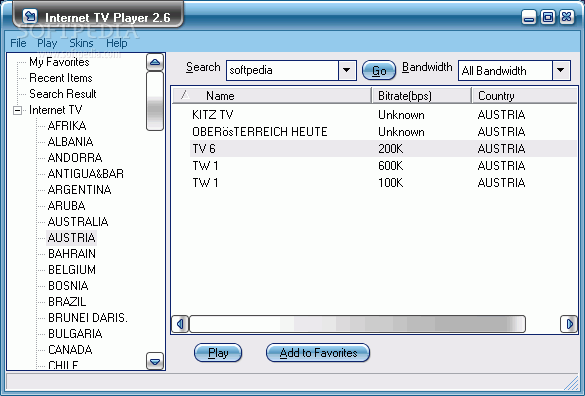This screenshot has height=396, width=585.
Task: Select AUSTRIA in the country tree
Action: point(71,238)
